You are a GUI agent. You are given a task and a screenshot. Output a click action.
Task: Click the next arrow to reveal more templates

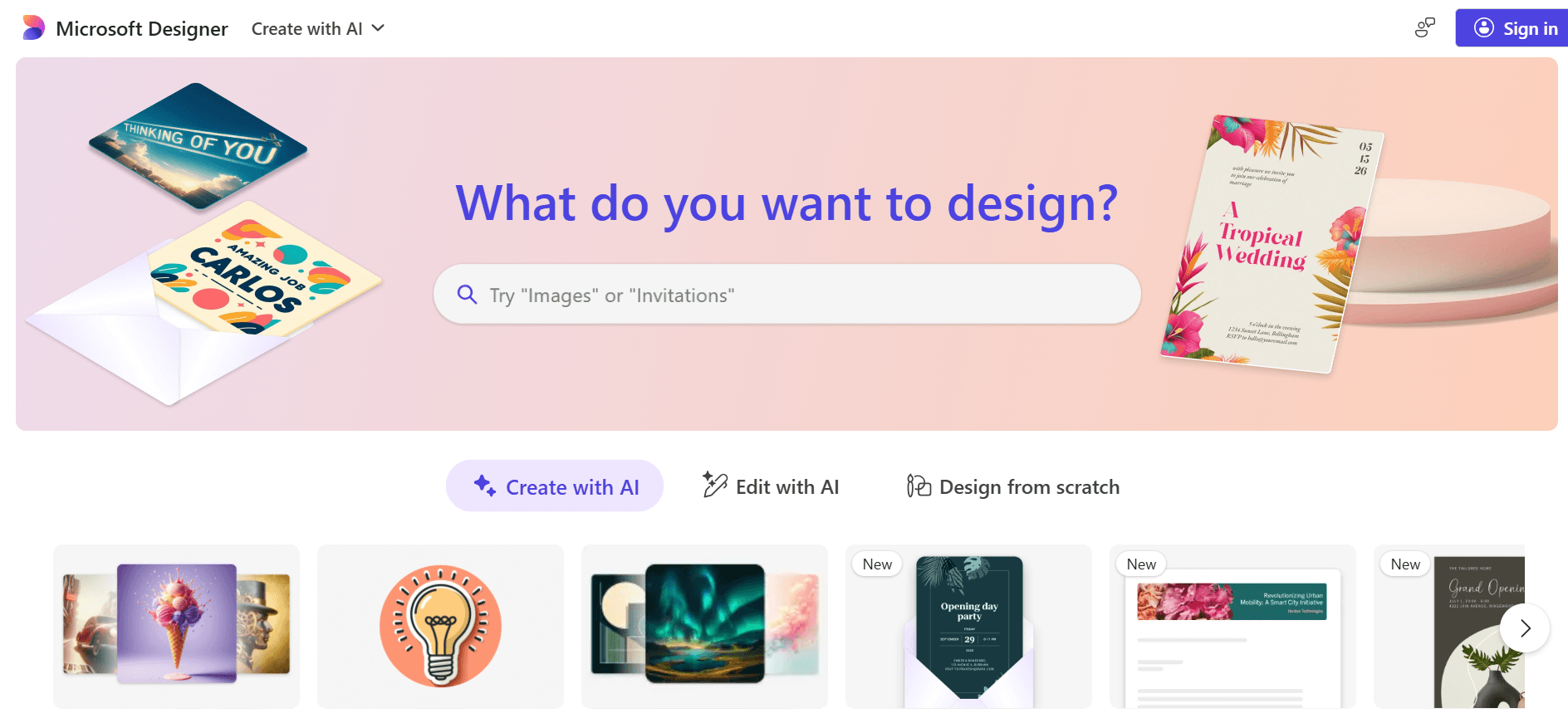point(1525,628)
